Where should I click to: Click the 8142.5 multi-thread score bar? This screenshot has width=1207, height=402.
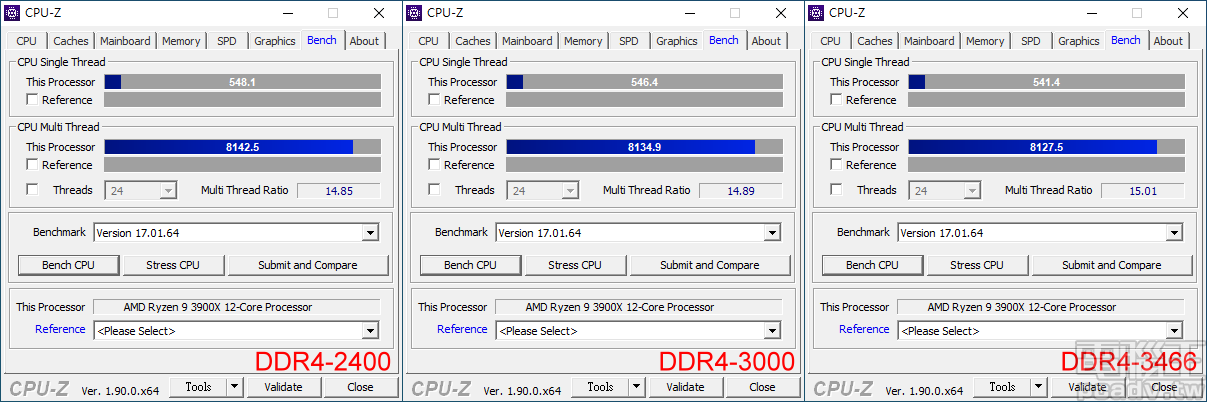pos(242,147)
